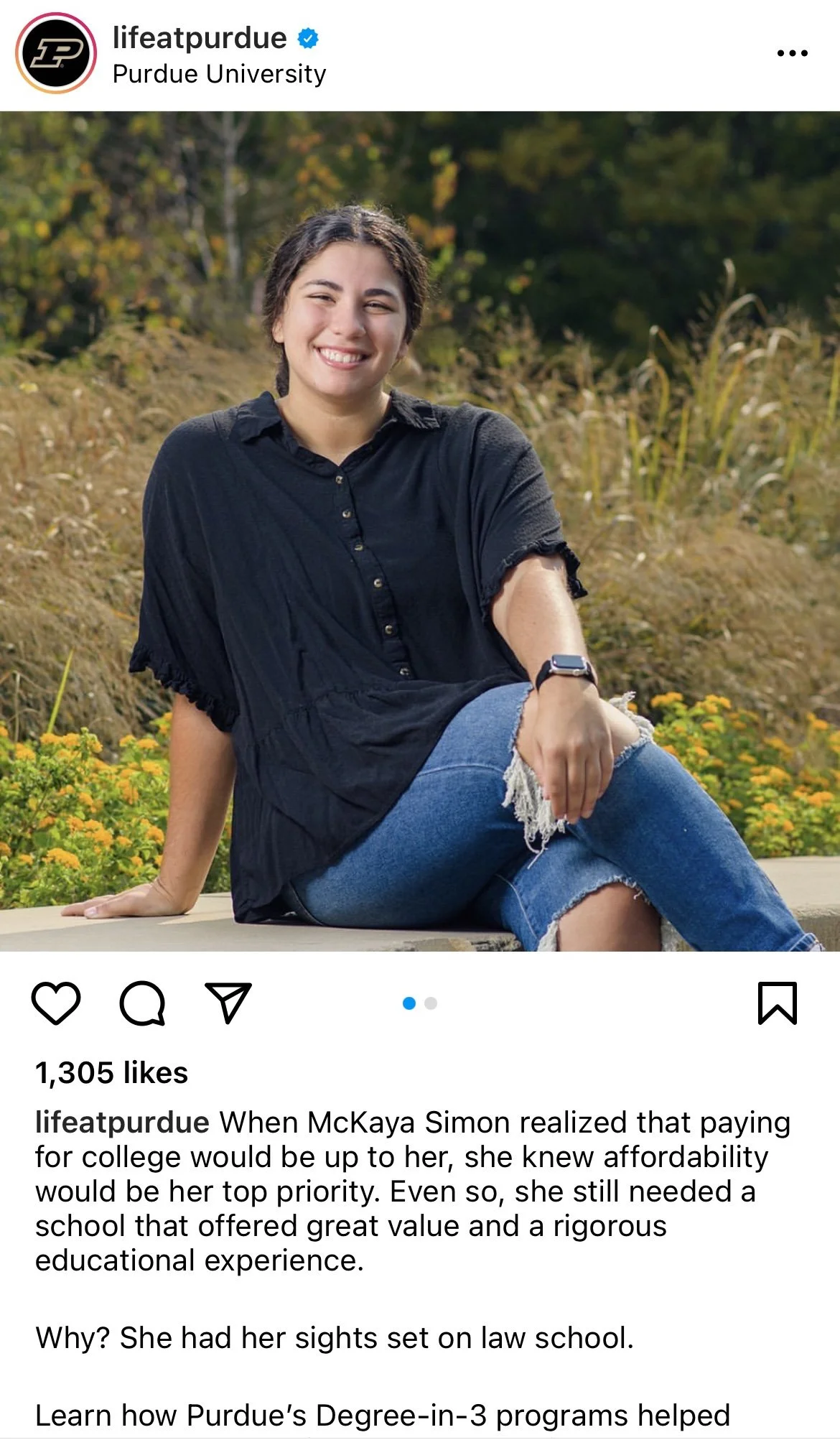Click the smartwatch on her wrist
Image resolution: width=840 pixels, height=1440 pixels.
(567, 672)
